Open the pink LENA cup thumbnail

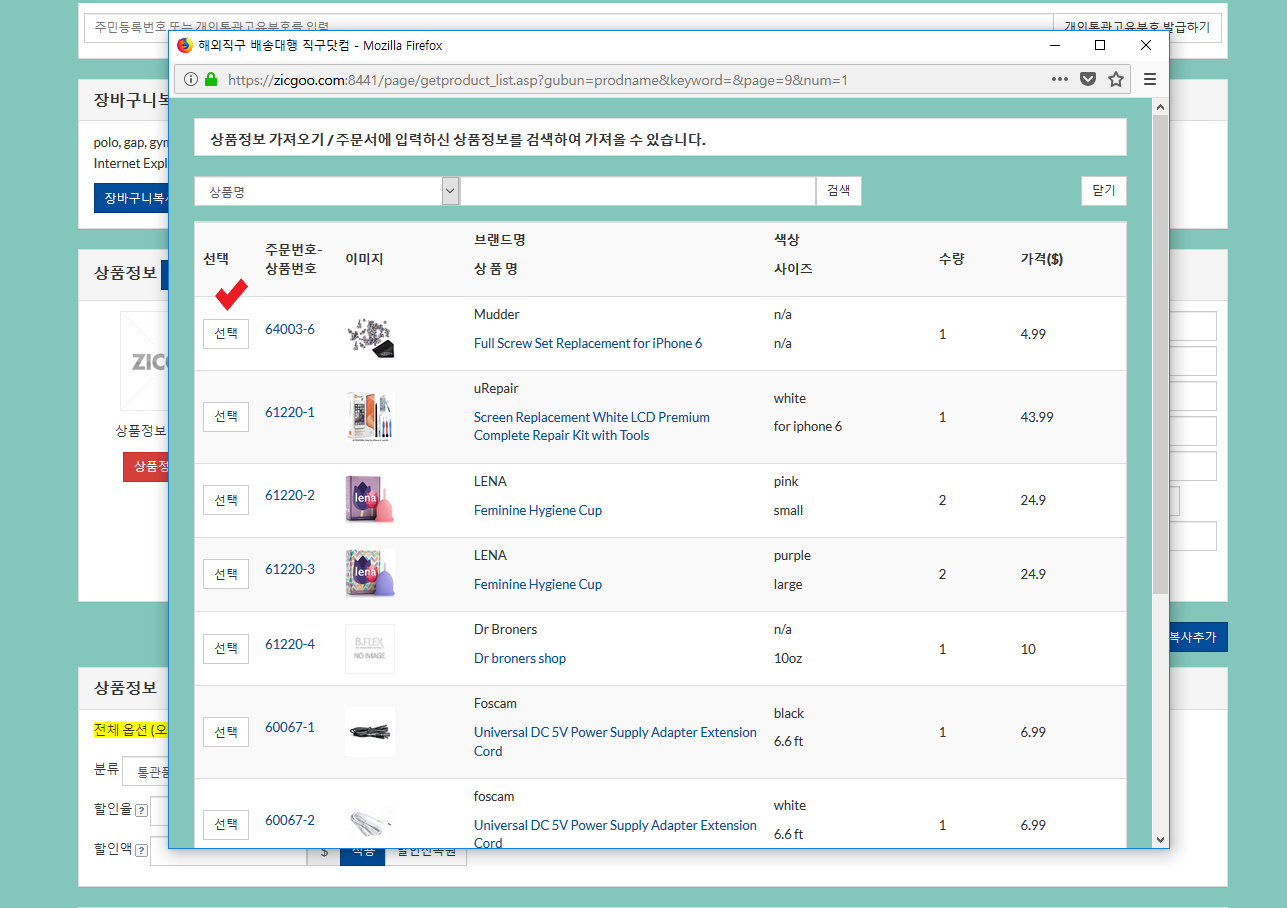click(x=370, y=500)
